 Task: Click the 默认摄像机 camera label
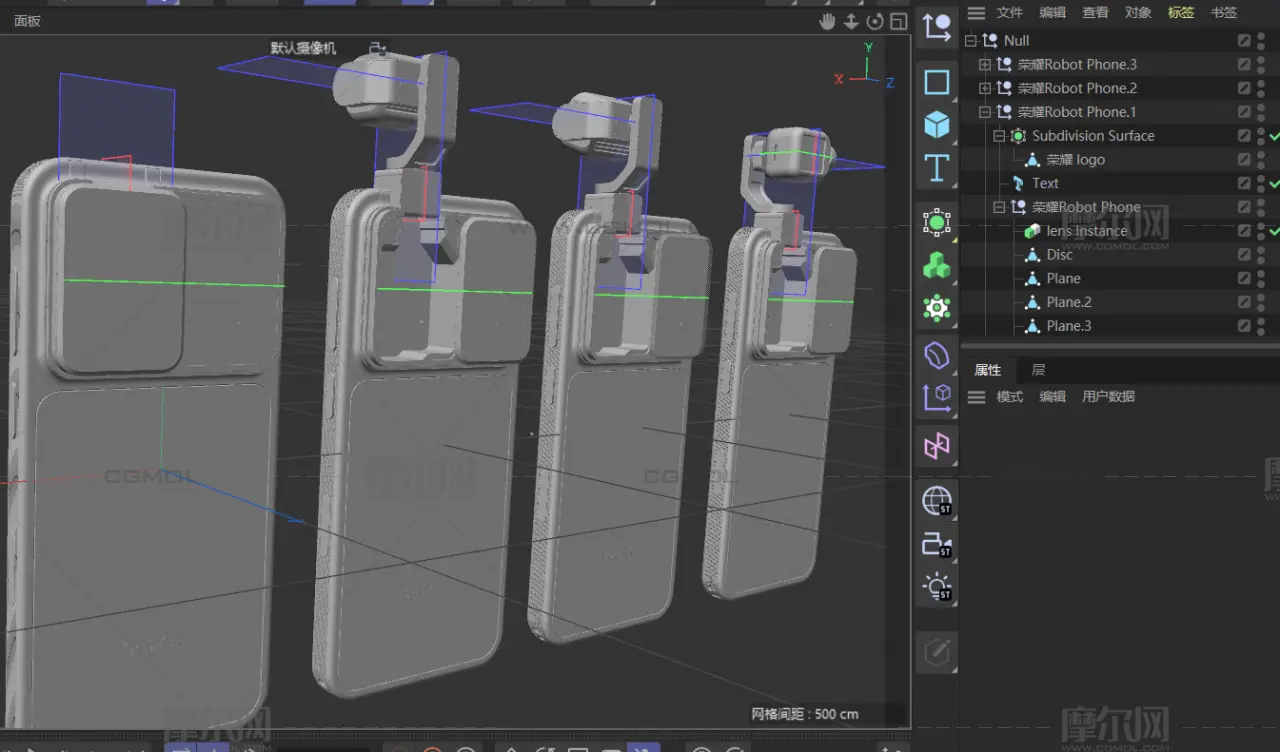point(304,48)
